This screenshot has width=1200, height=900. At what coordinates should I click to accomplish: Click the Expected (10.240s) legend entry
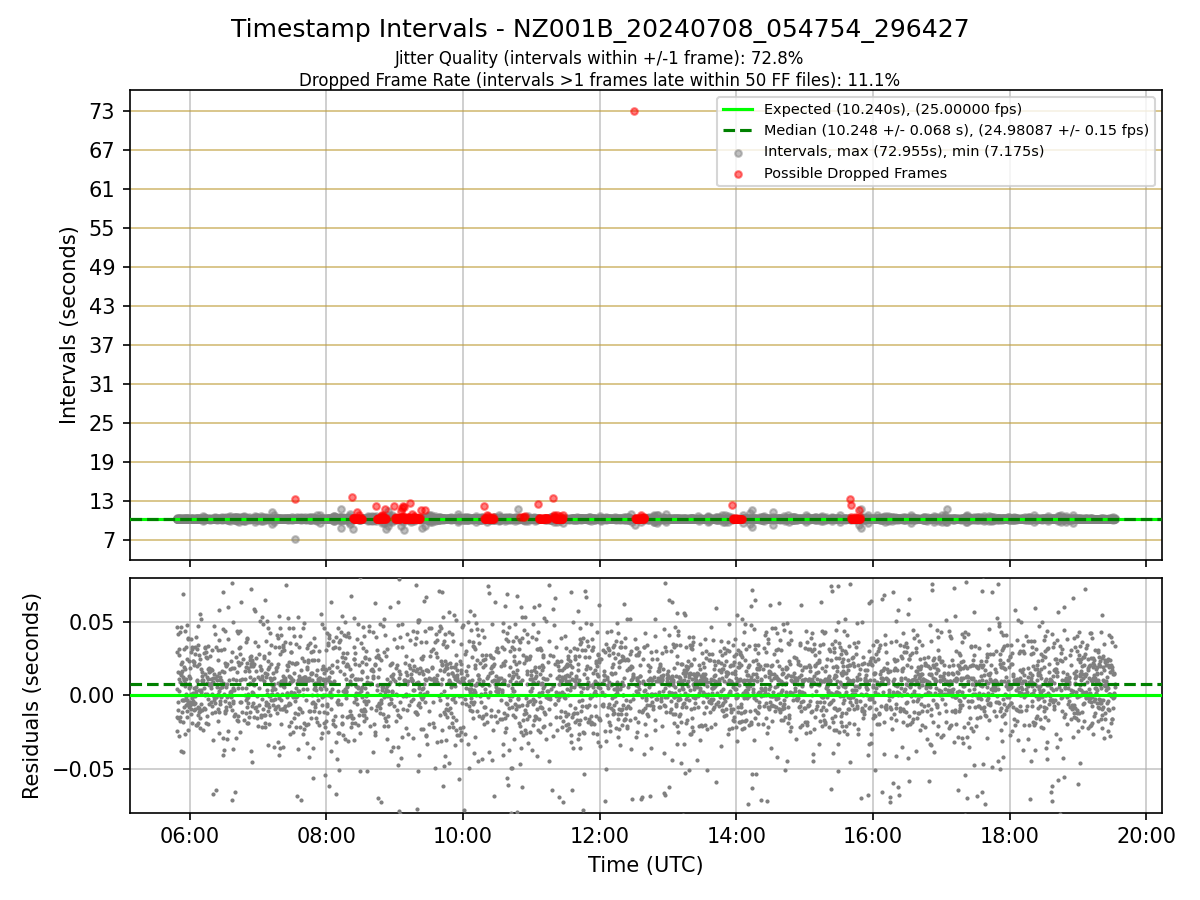coord(893,110)
